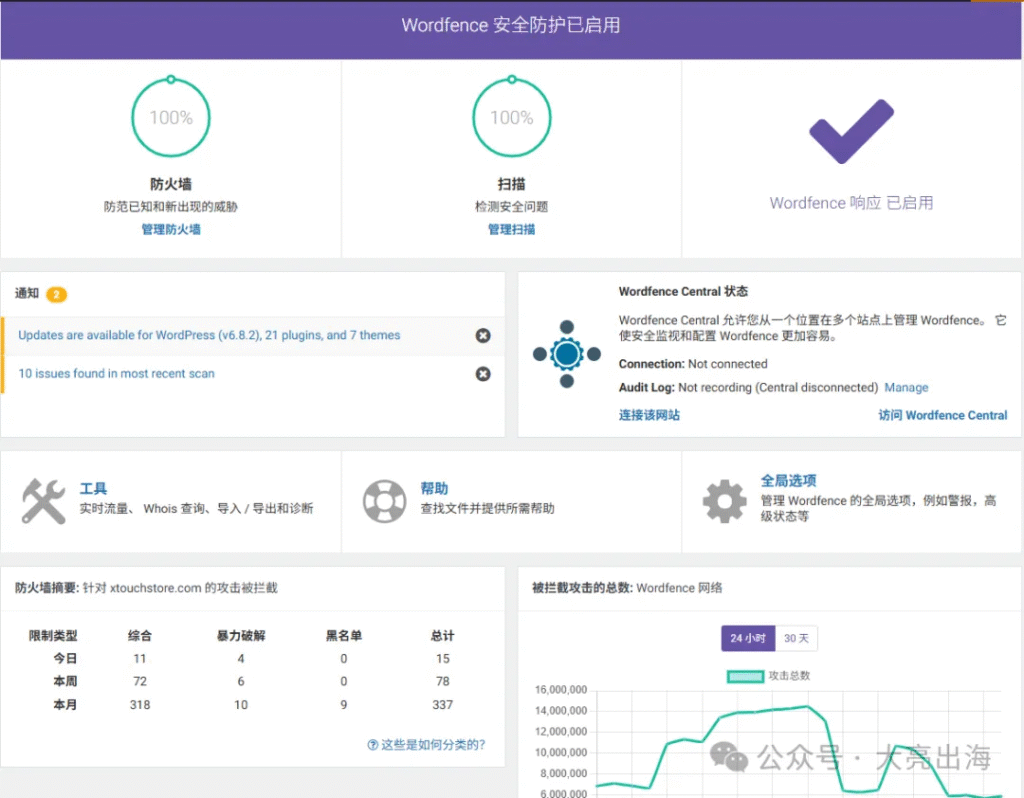This screenshot has width=1024, height=798.
Task: Open the WordPress updates available notification link
Action: tap(209, 335)
